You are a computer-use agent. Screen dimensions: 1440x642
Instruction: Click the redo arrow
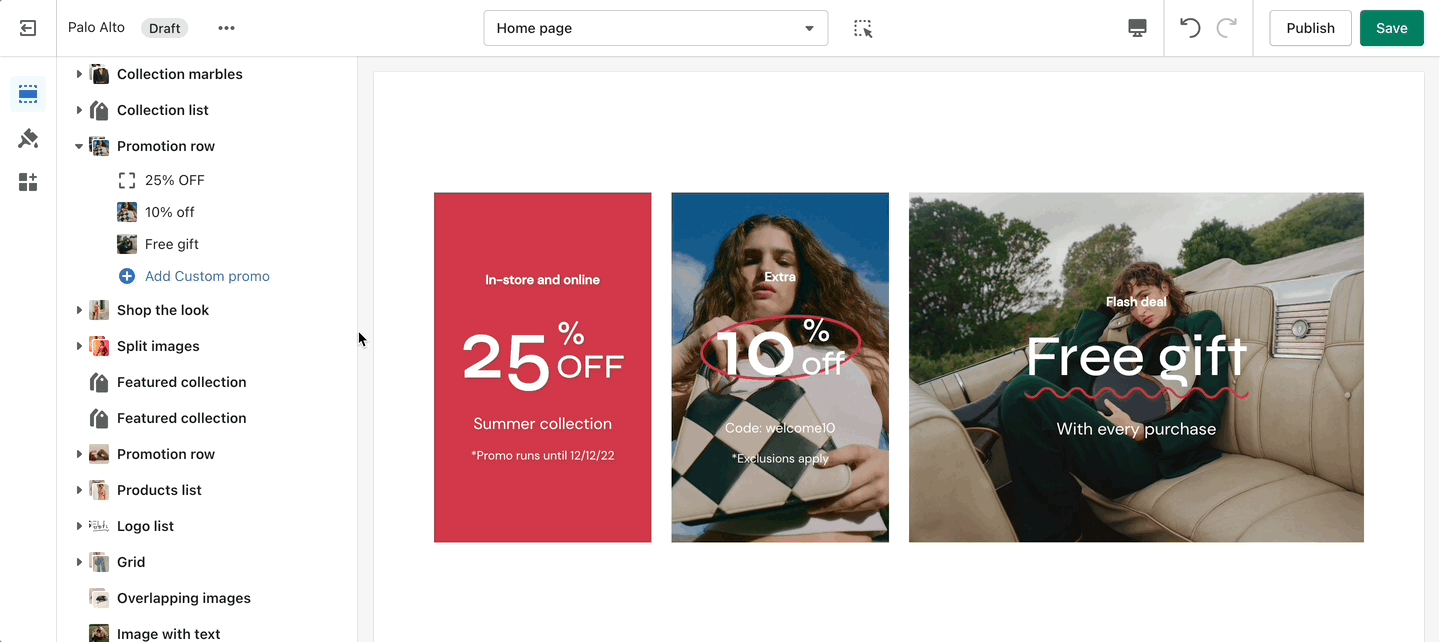[x=1227, y=28]
